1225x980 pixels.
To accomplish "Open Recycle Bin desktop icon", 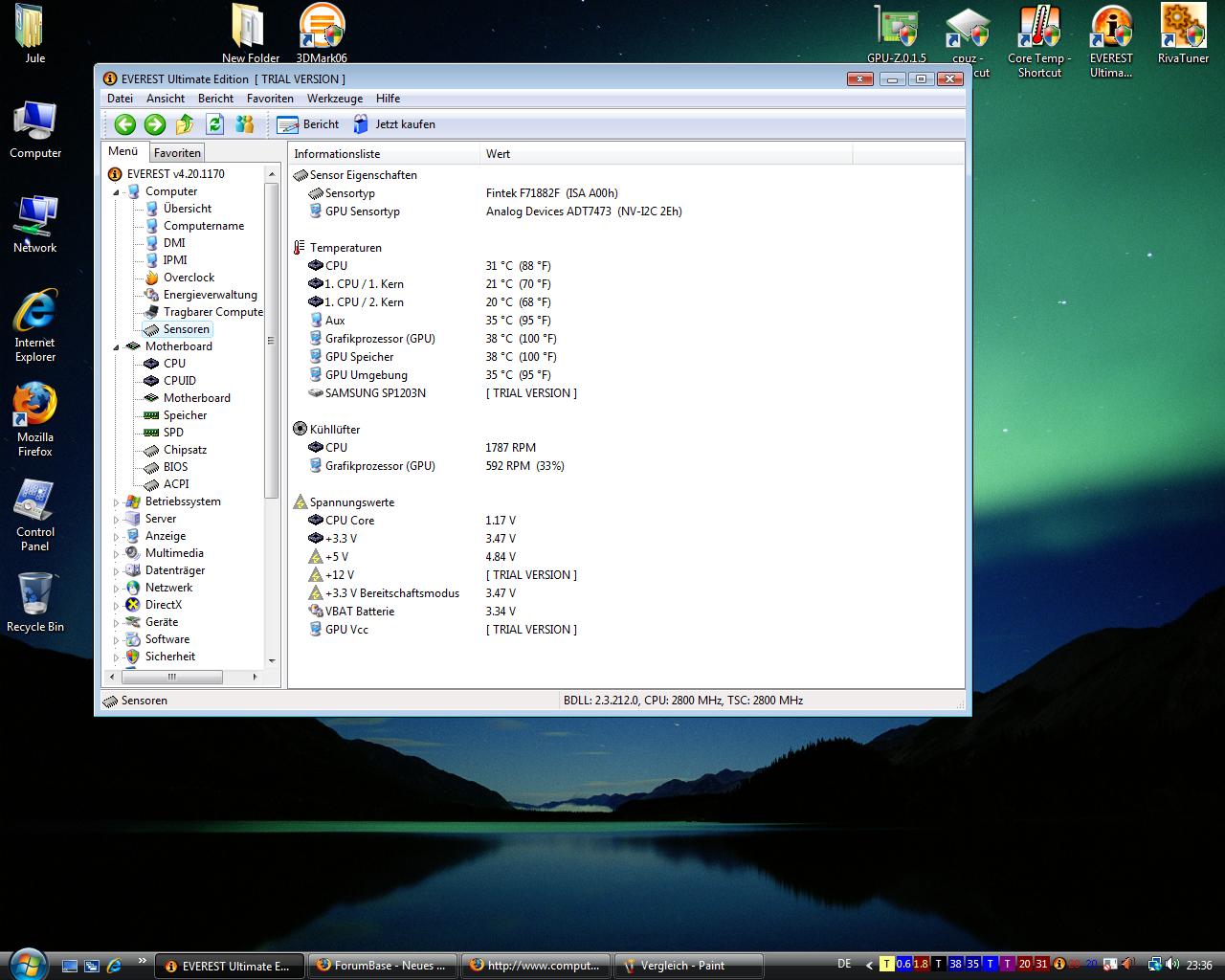I will (35, 603).
